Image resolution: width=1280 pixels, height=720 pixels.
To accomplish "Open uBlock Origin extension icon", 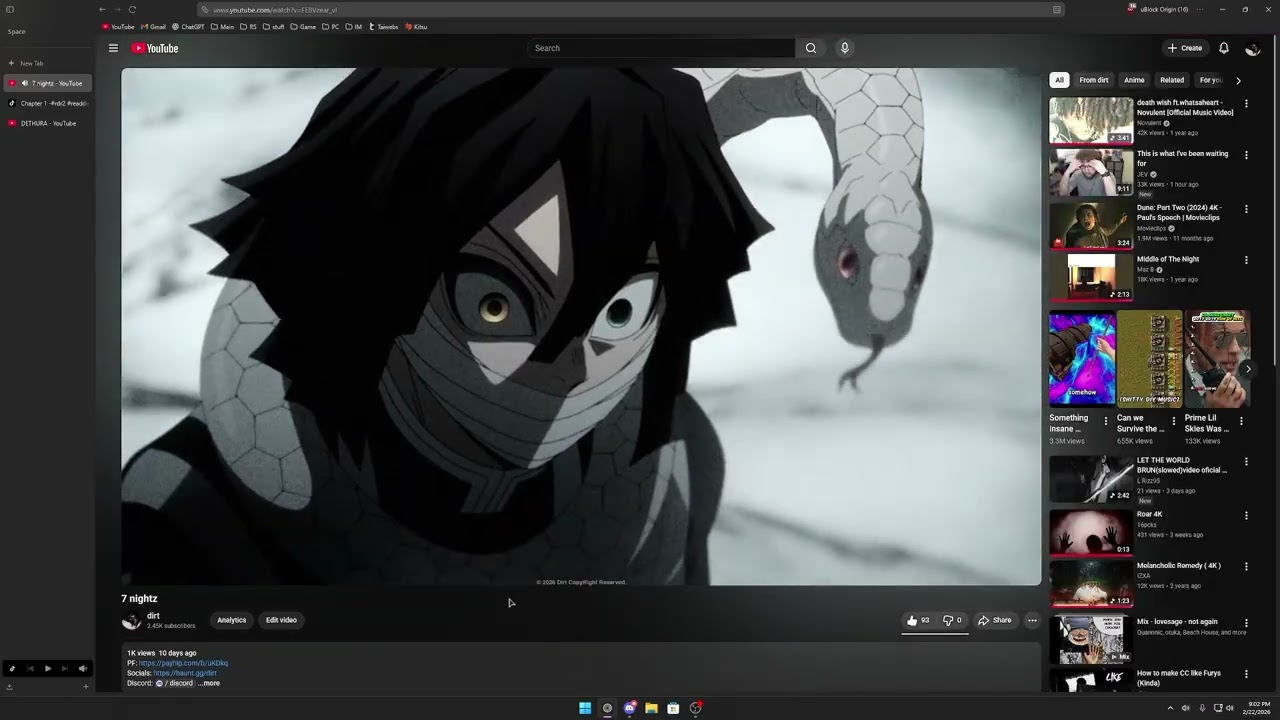I will (1132, 9).
